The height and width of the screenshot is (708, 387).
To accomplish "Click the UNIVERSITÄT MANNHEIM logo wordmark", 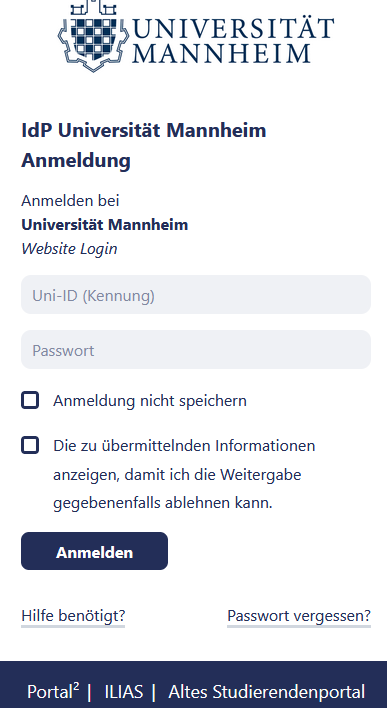I will 233,40.
